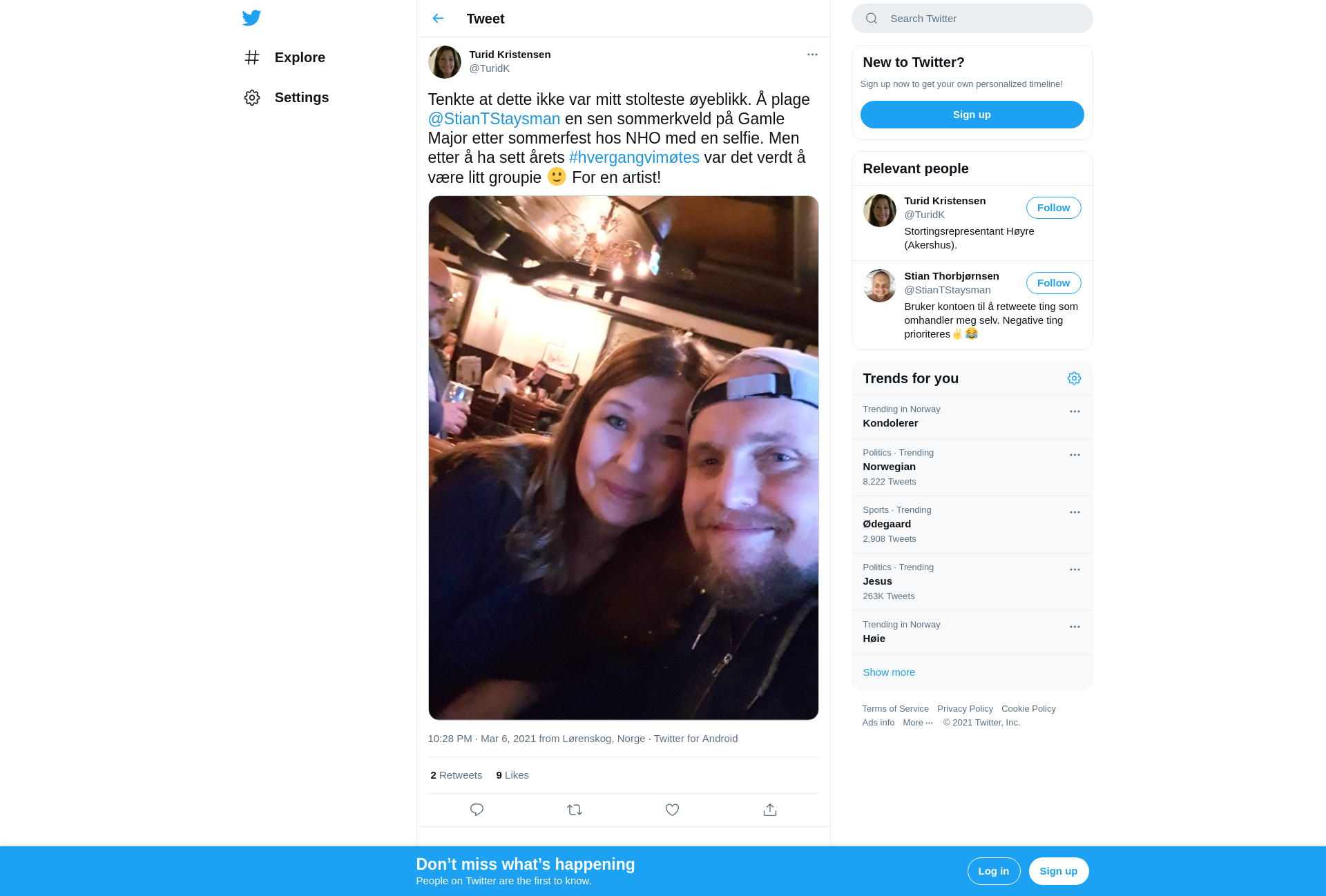Like the tweet with heart icon
The image size is (1326, 896).
pyautogui.click(x=672, y=810)
